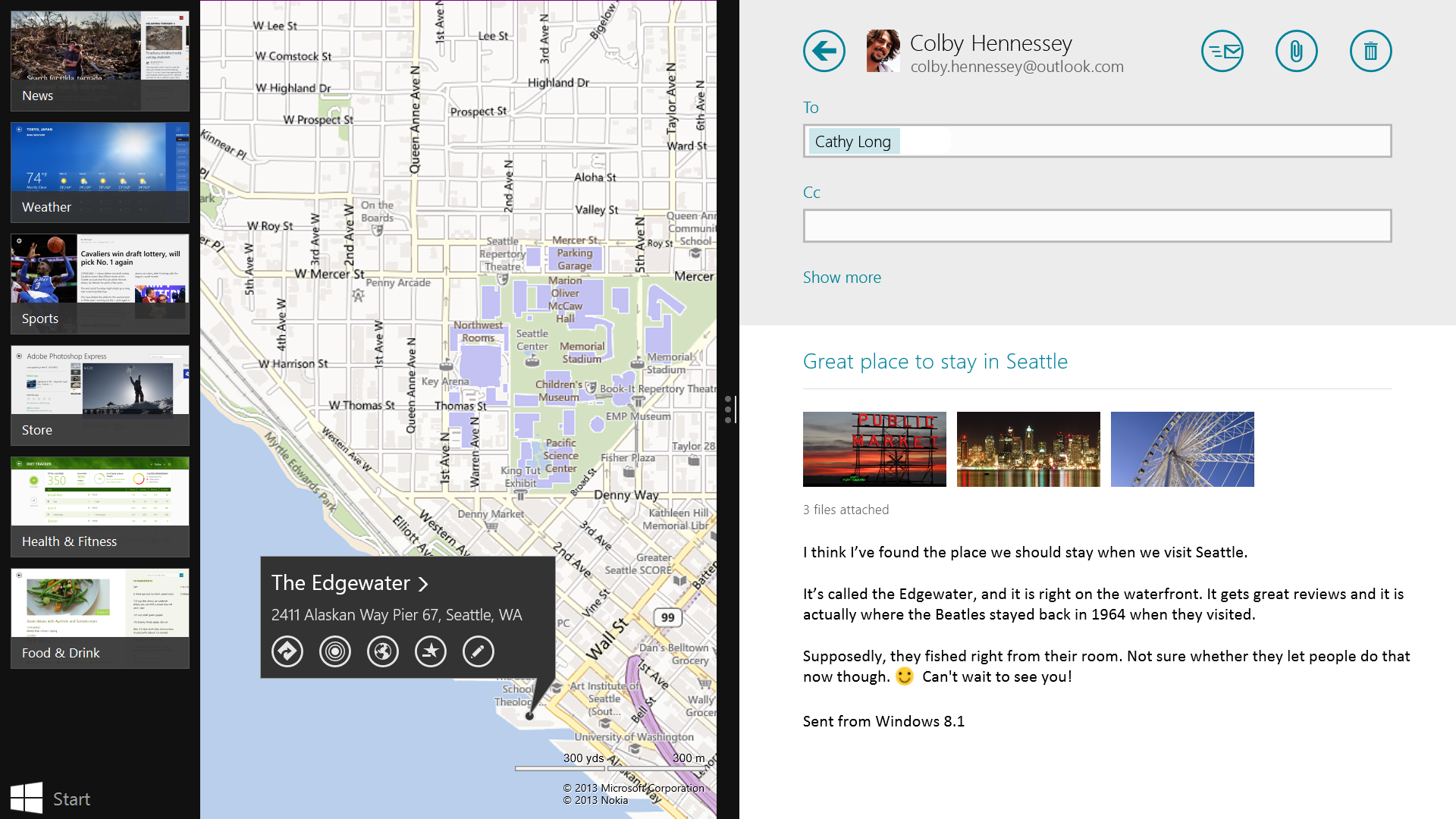Click the Cc input field
The image size is (1456, 819).
coord(1097,225)
